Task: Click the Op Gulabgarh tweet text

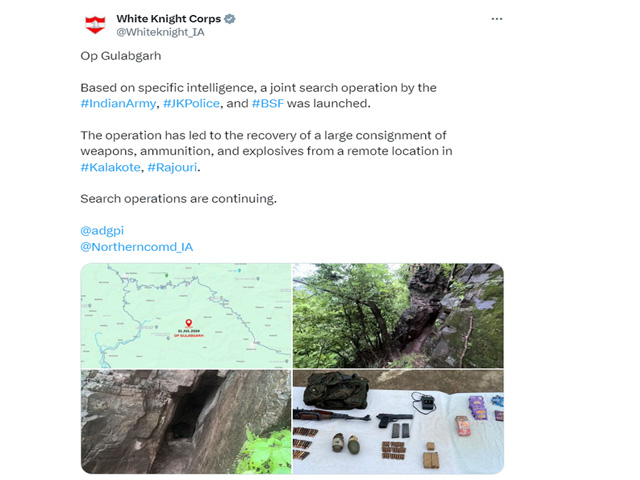Action: point(121,56)
